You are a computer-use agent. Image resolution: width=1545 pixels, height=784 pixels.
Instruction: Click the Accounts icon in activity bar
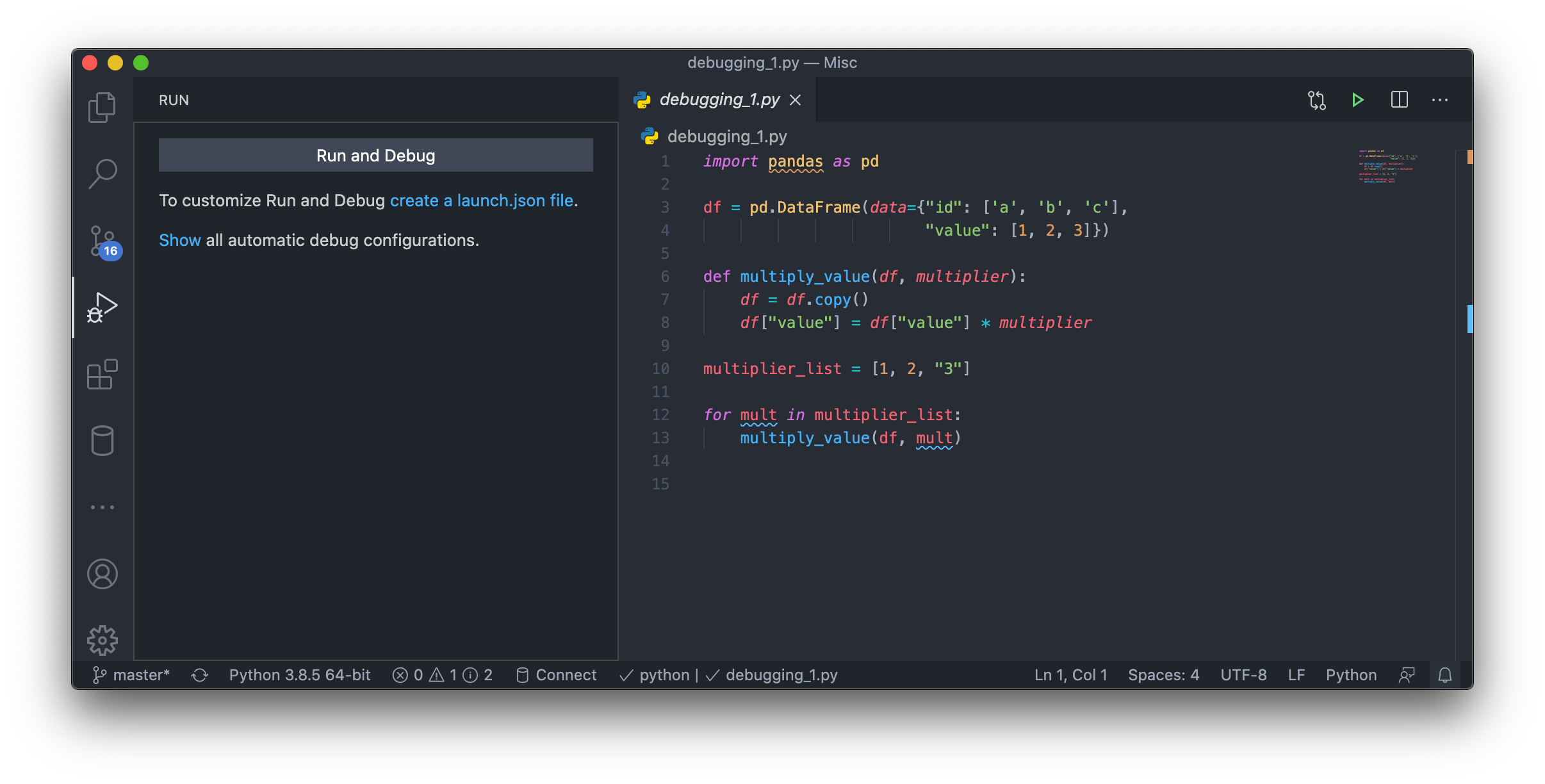[x=102, y=574]
